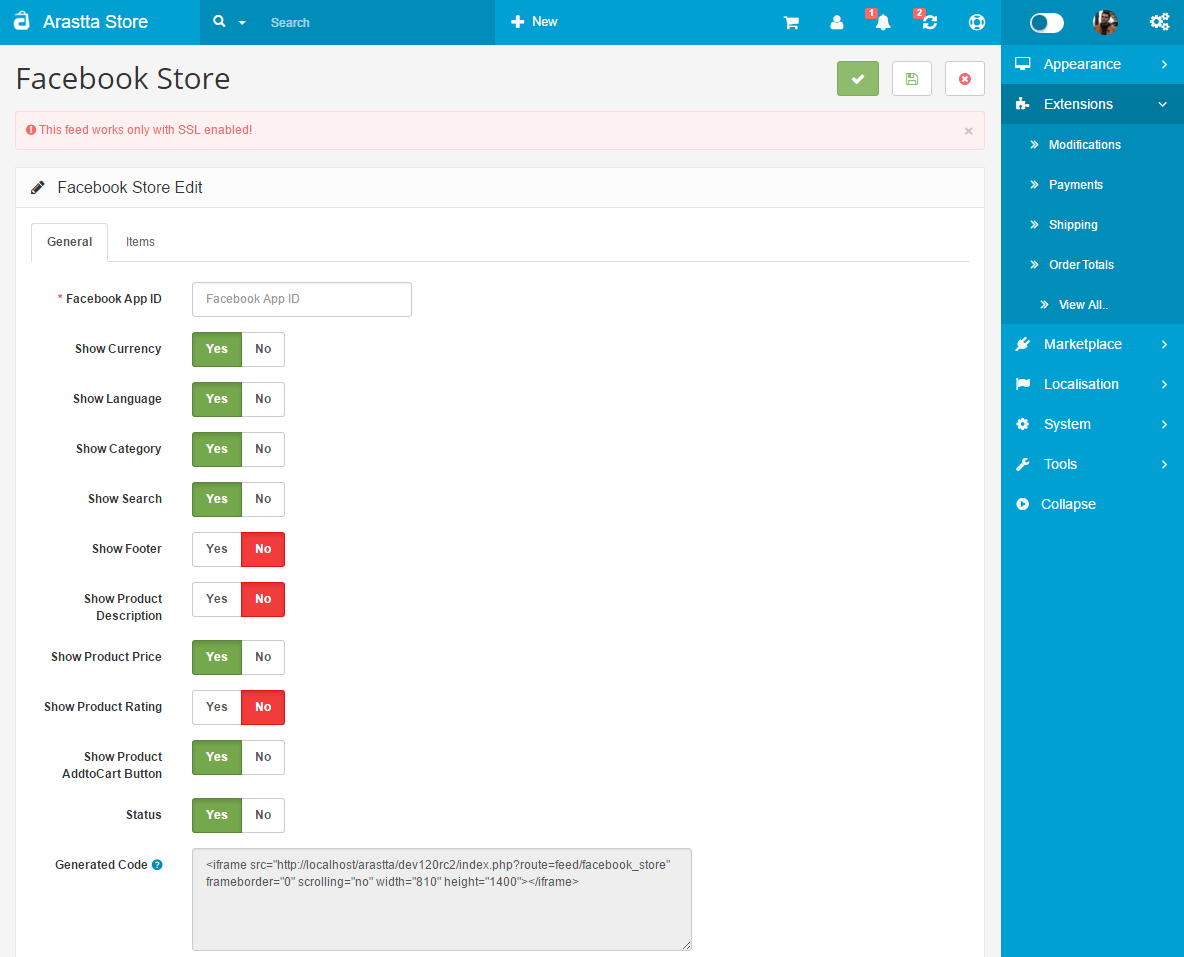Image resolution: width=1184 pixels, height=957 pixels.
Task: Set Show Product Price to No
Action: 263,657
